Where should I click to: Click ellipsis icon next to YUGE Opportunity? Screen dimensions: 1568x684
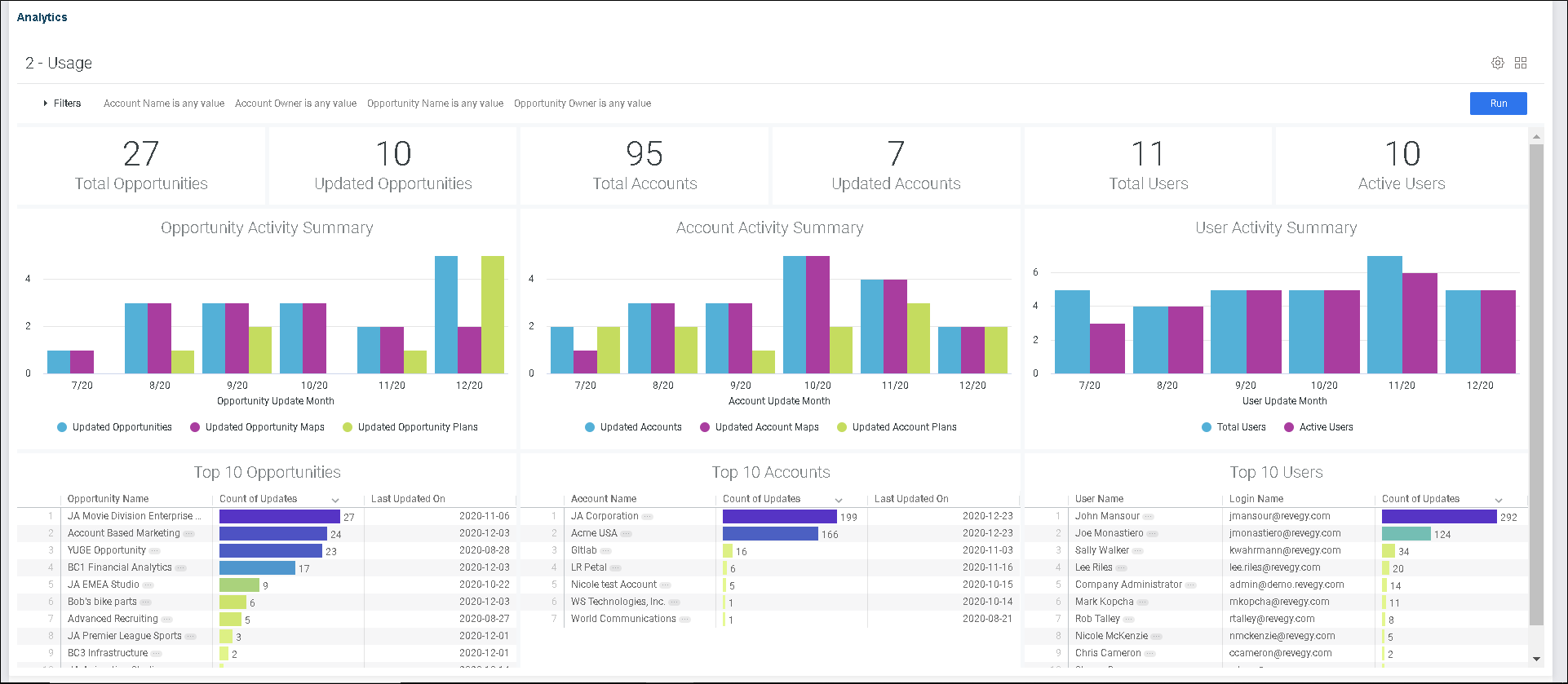pos(154,551)
